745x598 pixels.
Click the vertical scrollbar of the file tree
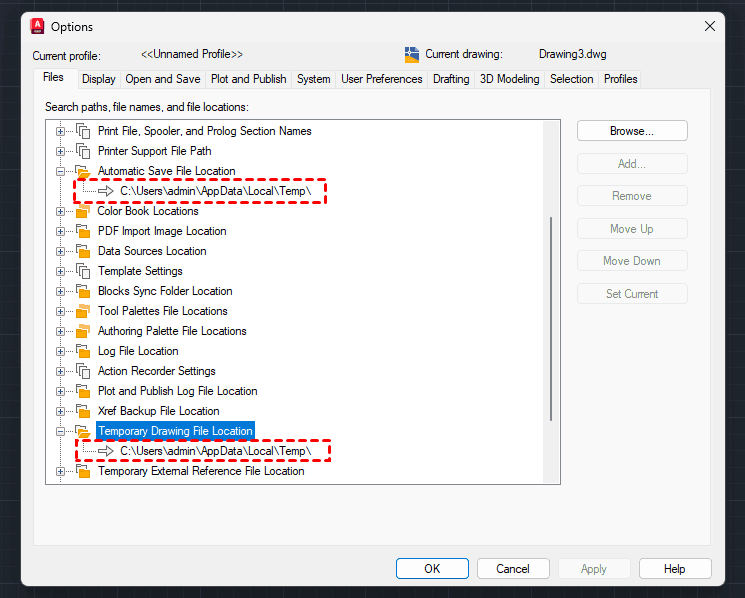point(551,320)
